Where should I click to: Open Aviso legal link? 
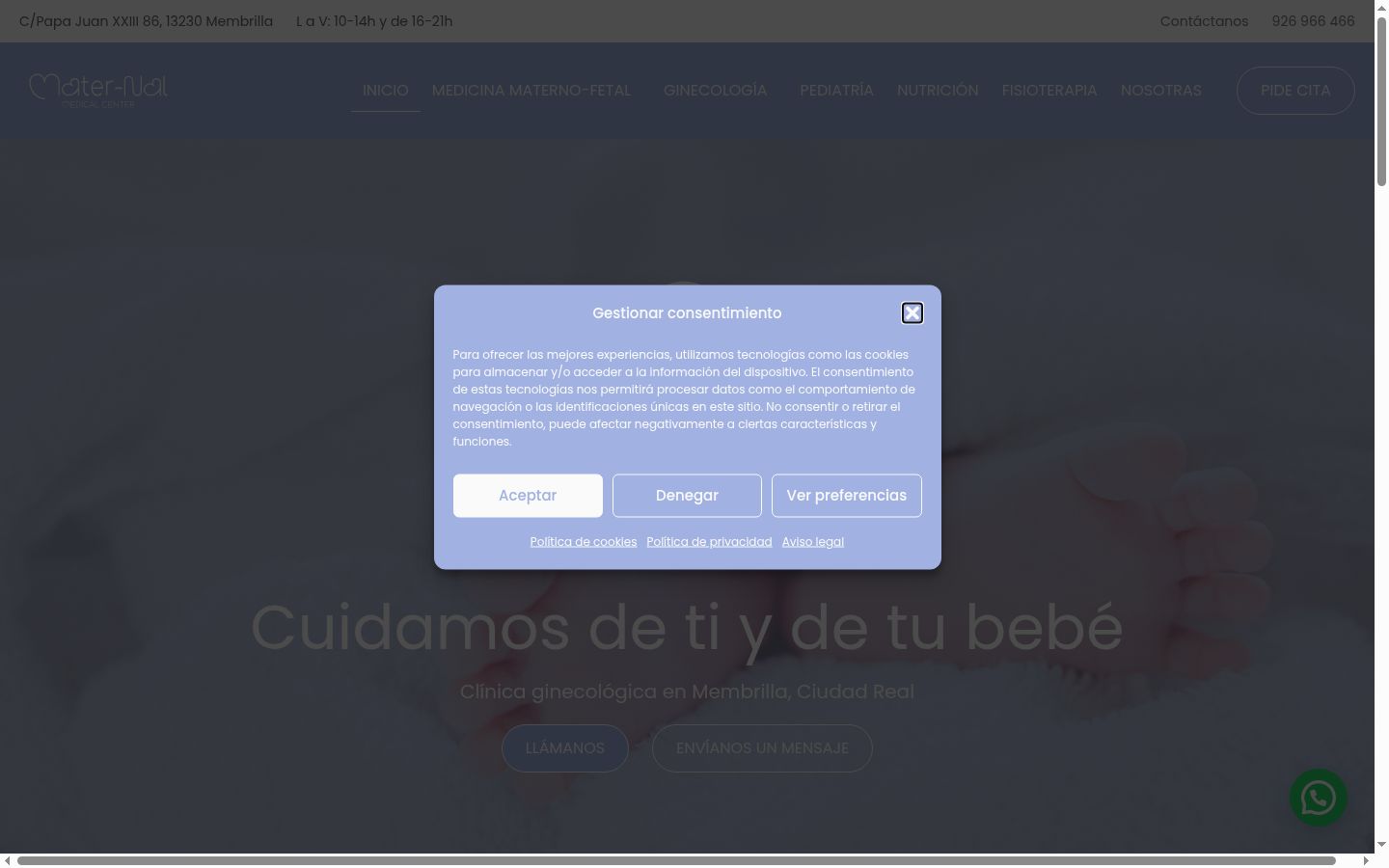(x=813, y=542)
